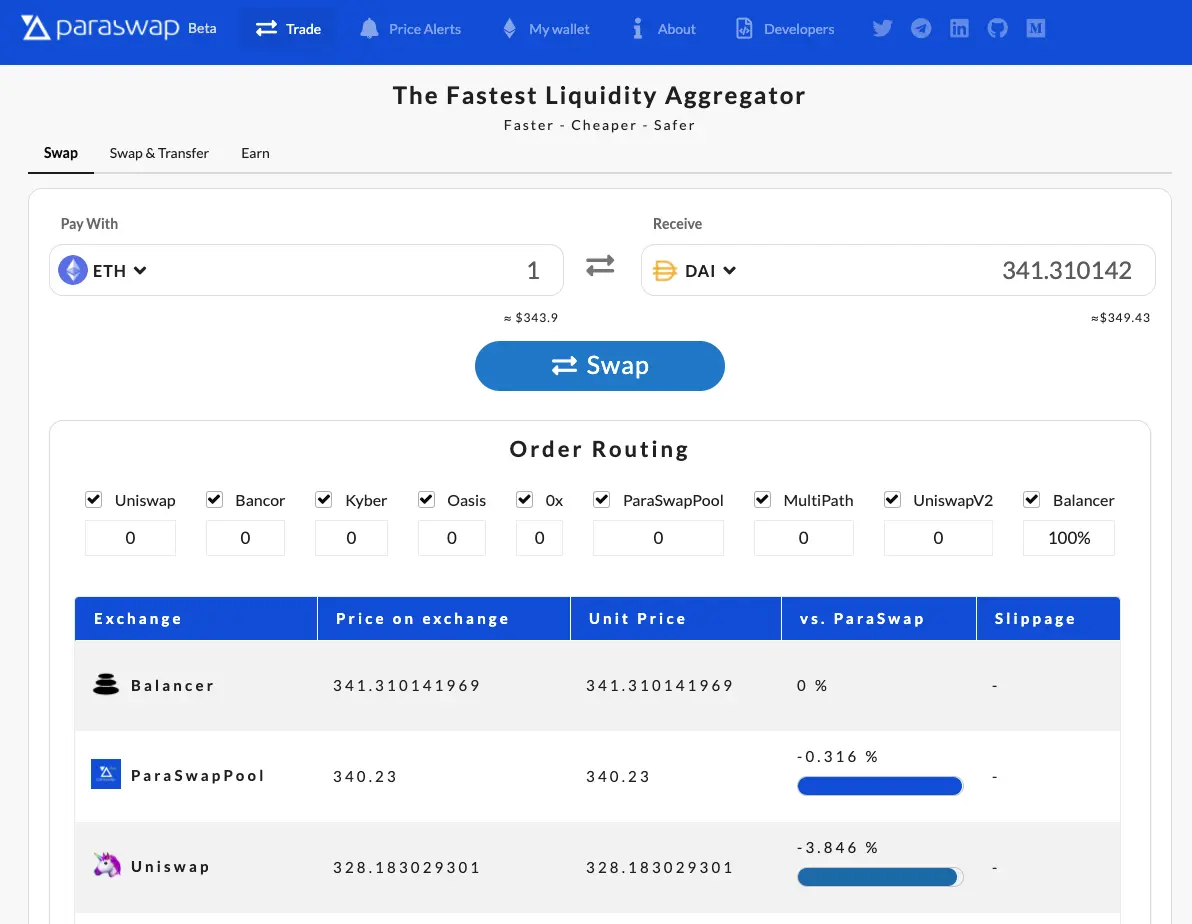Open the ETH token dropdown
The height and width of the screenshot is (924, 1192).
[119, 271]
